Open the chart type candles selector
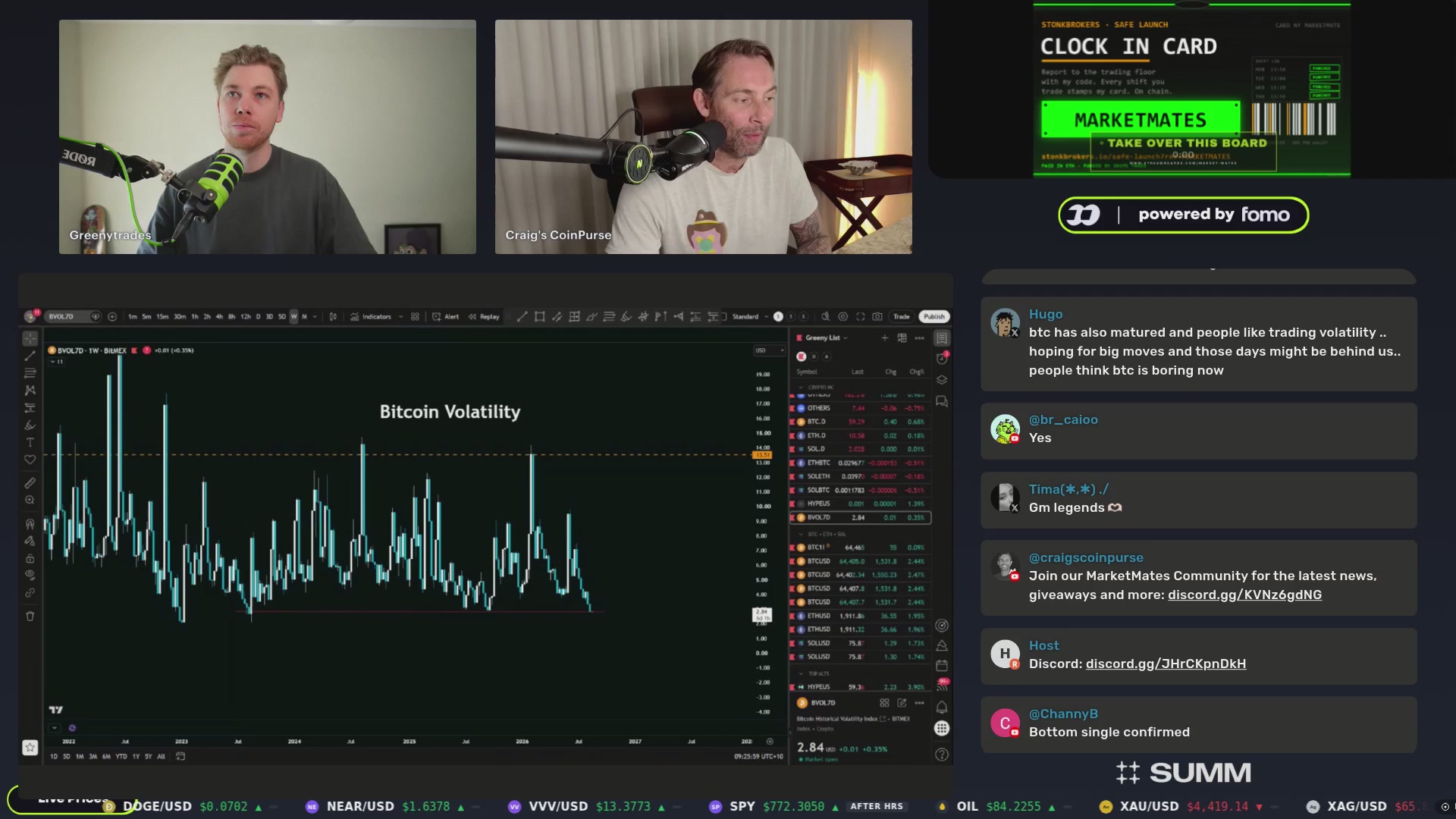1456x819 pixels. click(333, 316)
